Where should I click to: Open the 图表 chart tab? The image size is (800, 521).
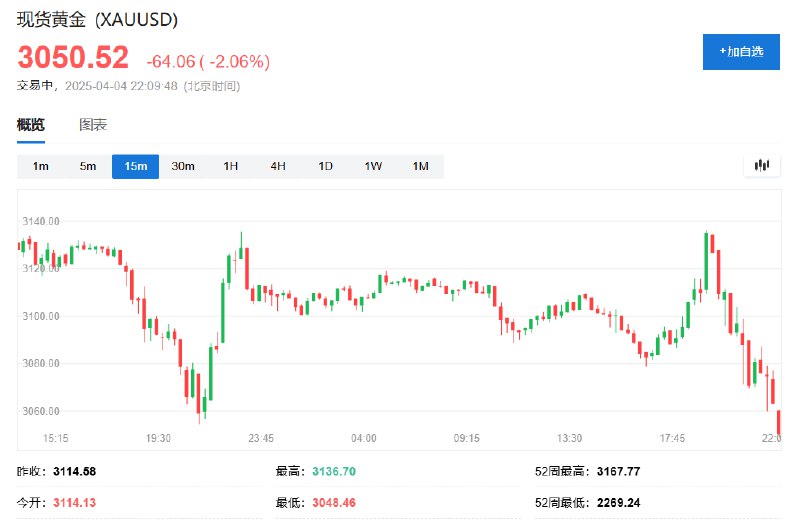point(93,125)
